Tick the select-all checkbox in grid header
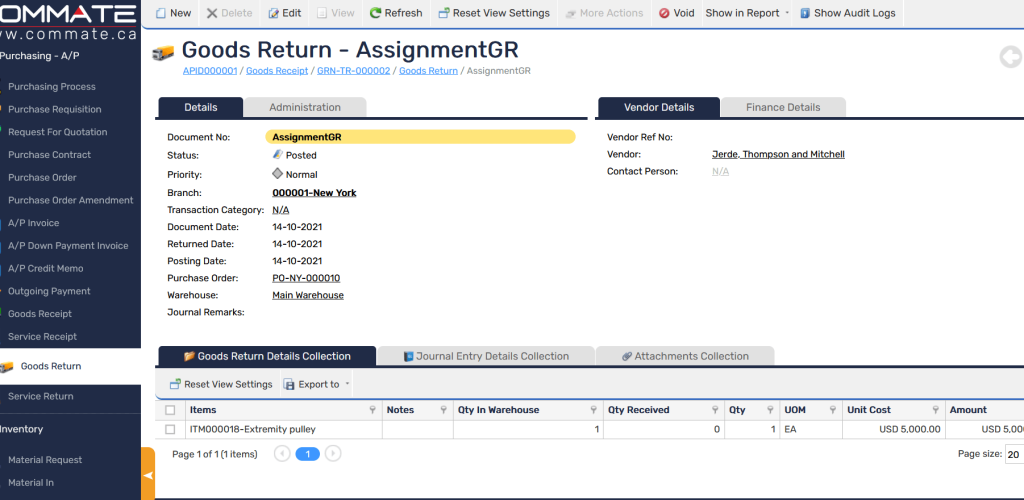1024x500 pixels. click(170, 410)
